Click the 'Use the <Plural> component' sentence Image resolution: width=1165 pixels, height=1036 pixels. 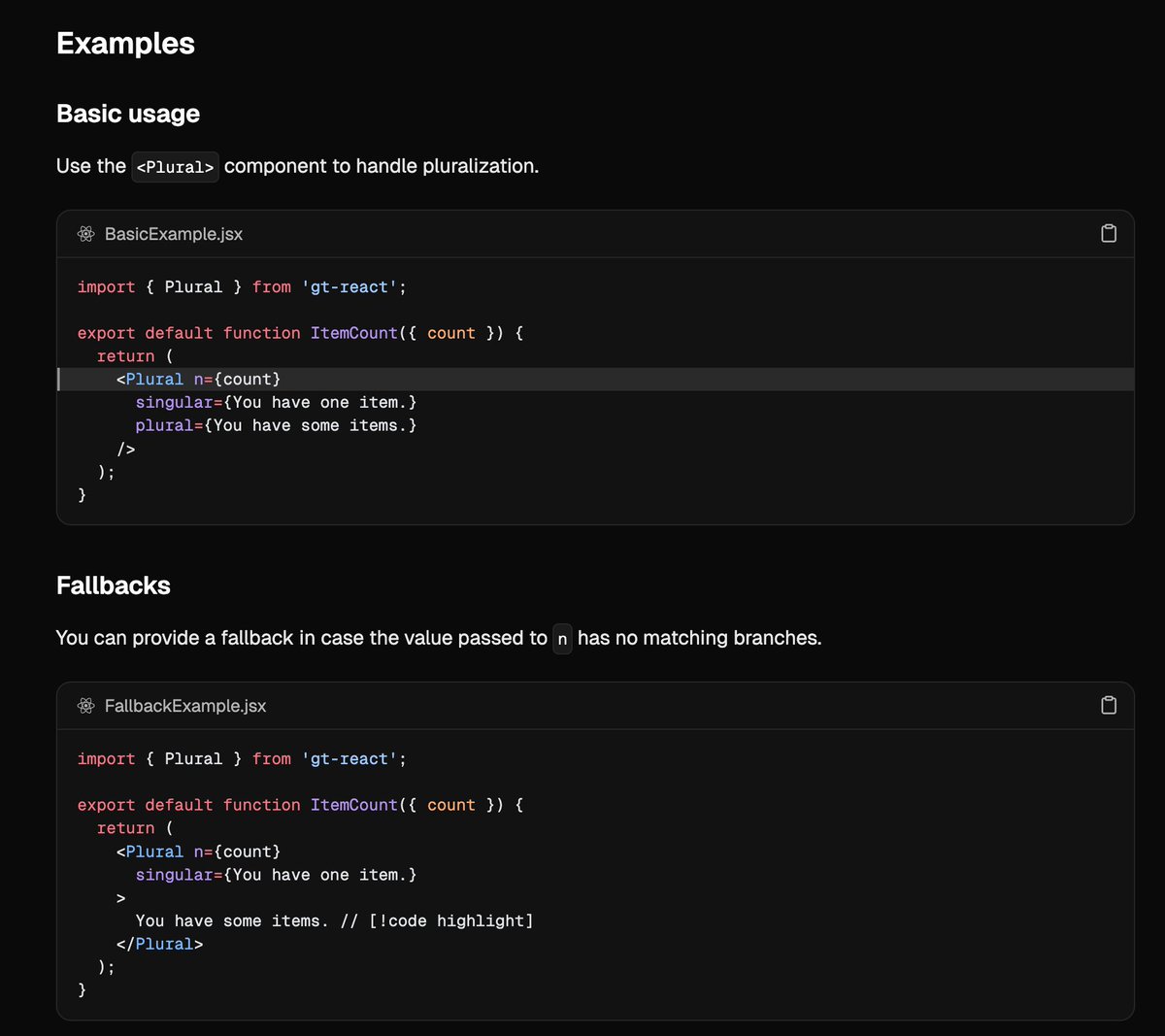coord(297,166)
